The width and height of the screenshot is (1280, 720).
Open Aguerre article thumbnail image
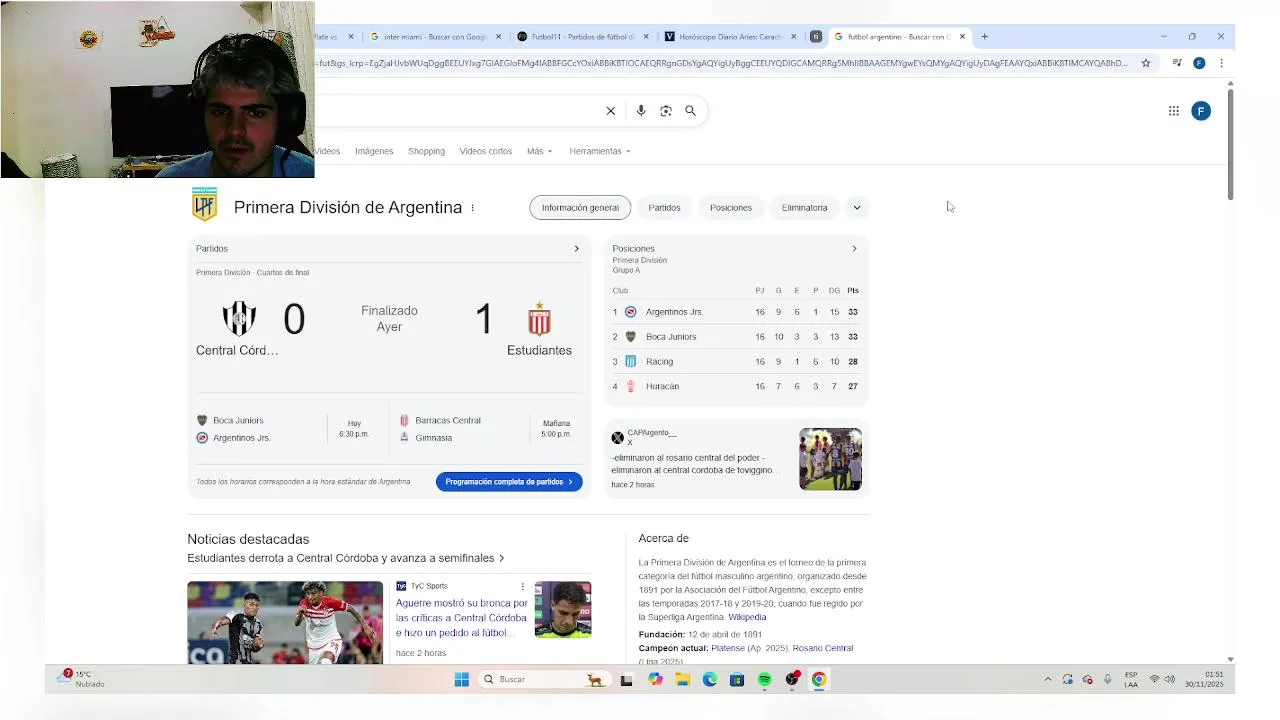[563, 609]
